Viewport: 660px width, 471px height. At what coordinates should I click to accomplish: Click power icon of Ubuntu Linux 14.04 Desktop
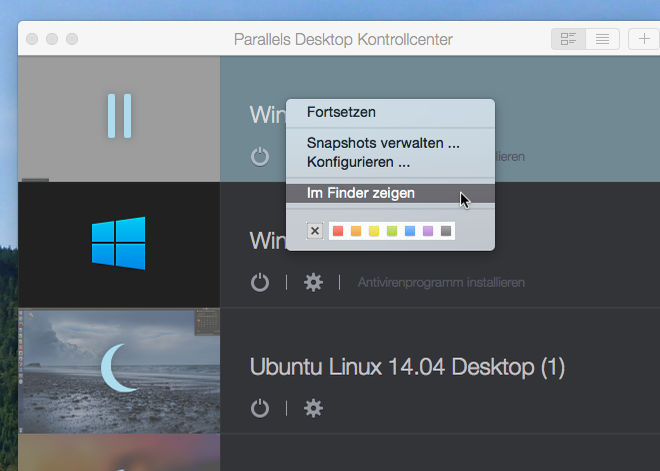pyautogui.click(x=260, y=408)
